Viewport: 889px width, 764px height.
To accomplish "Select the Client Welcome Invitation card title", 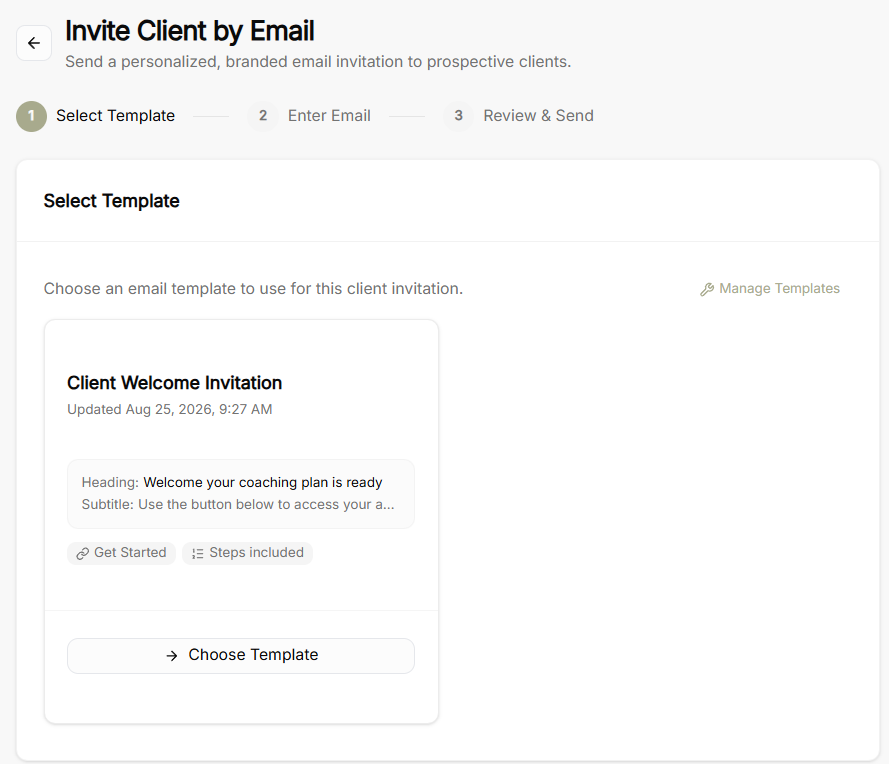I will coord(175,383).
